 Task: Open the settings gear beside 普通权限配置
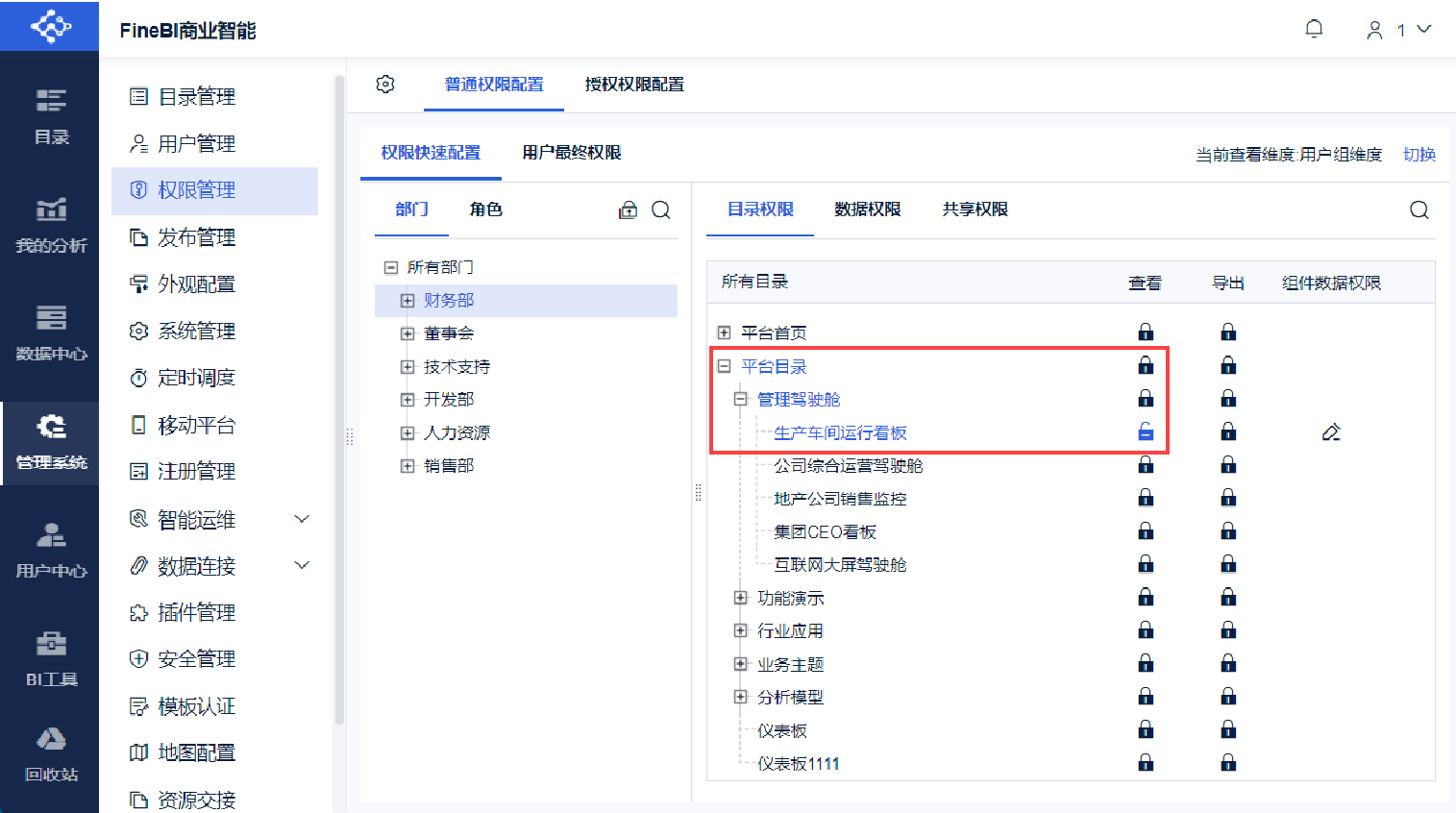(385, 85)
